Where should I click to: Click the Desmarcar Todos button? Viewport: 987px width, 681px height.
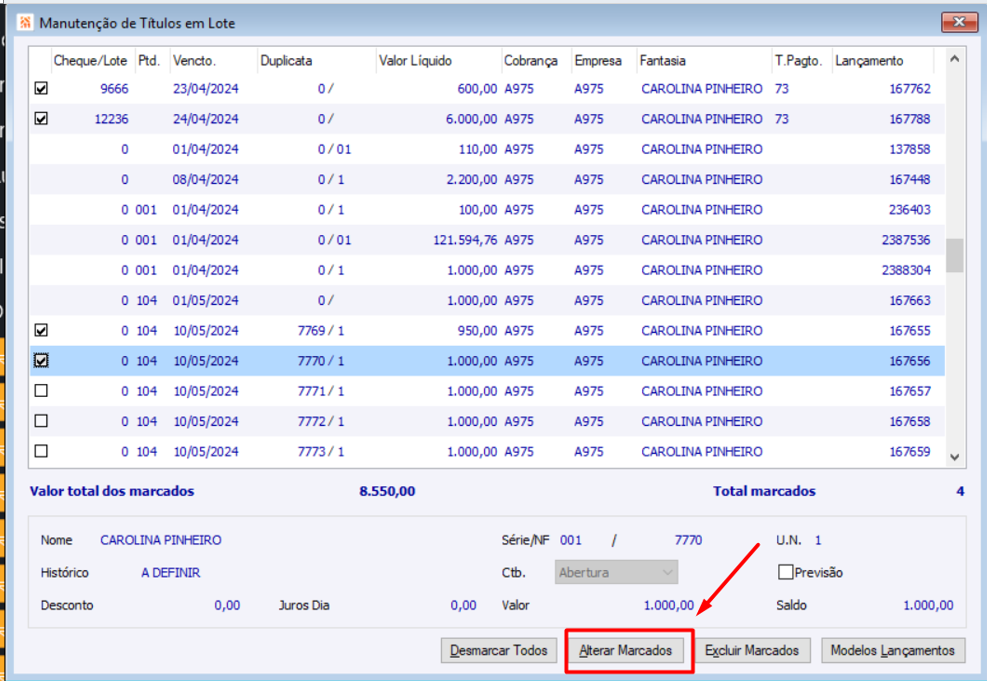tap(499, 650)
